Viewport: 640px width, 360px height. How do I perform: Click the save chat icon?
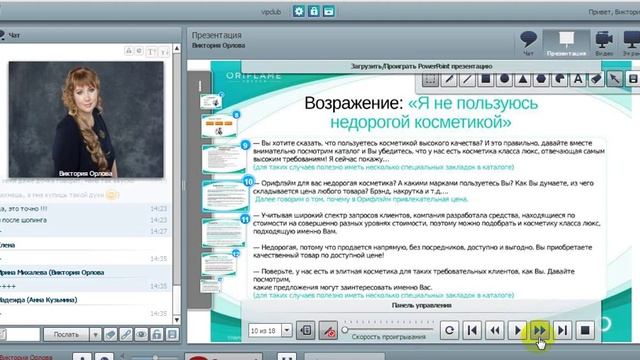click(x=172, y=335)
